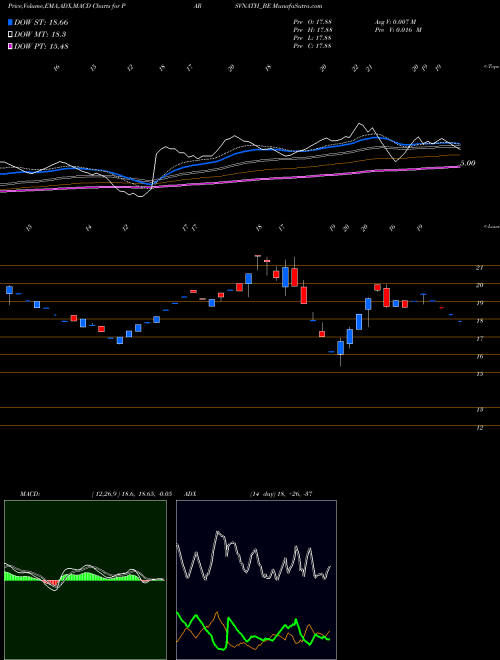Click price axis label 17
500x660 pixels.
[479, 338]
